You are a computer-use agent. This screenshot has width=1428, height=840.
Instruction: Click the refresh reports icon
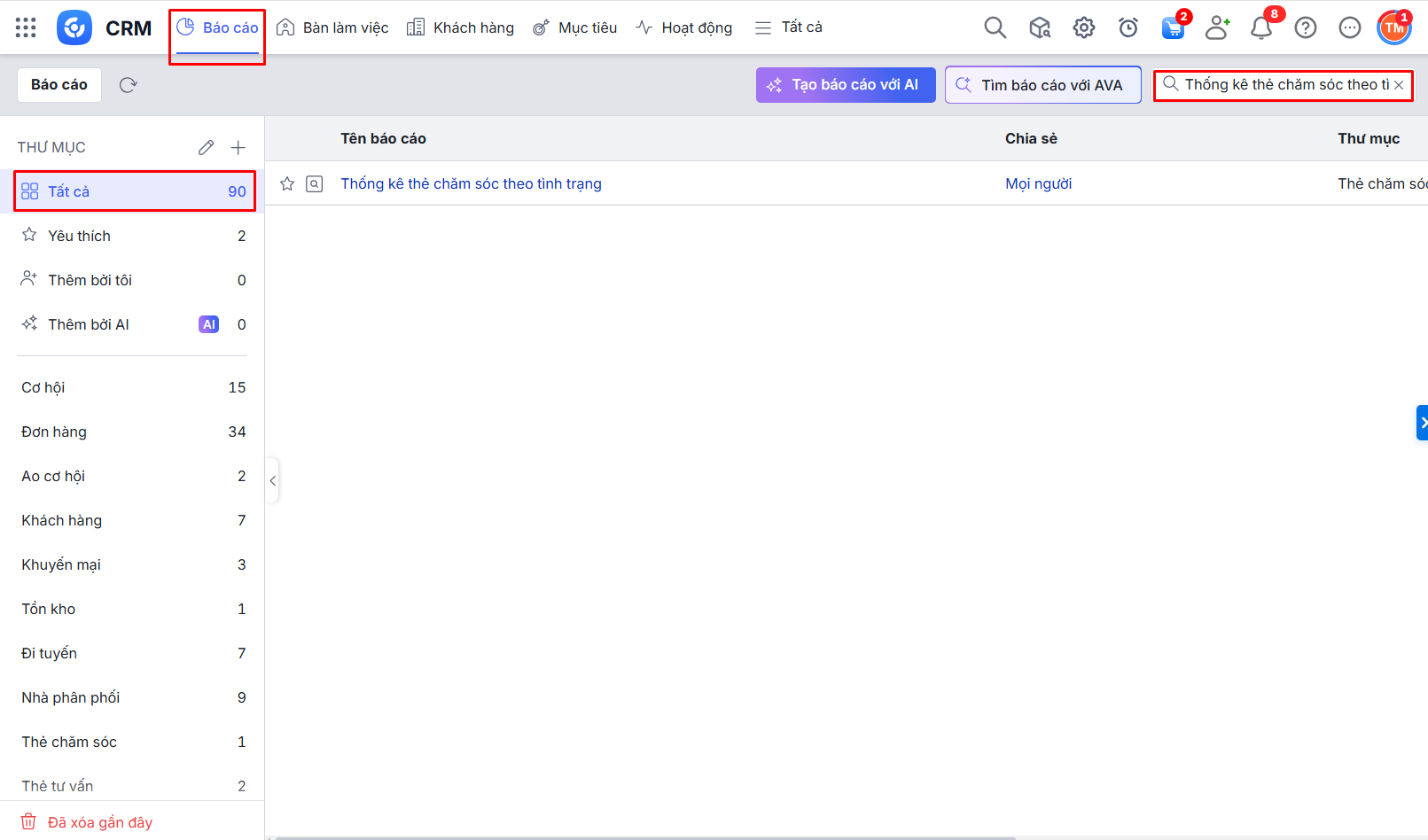pyautogui.click(x=129, y=85)
